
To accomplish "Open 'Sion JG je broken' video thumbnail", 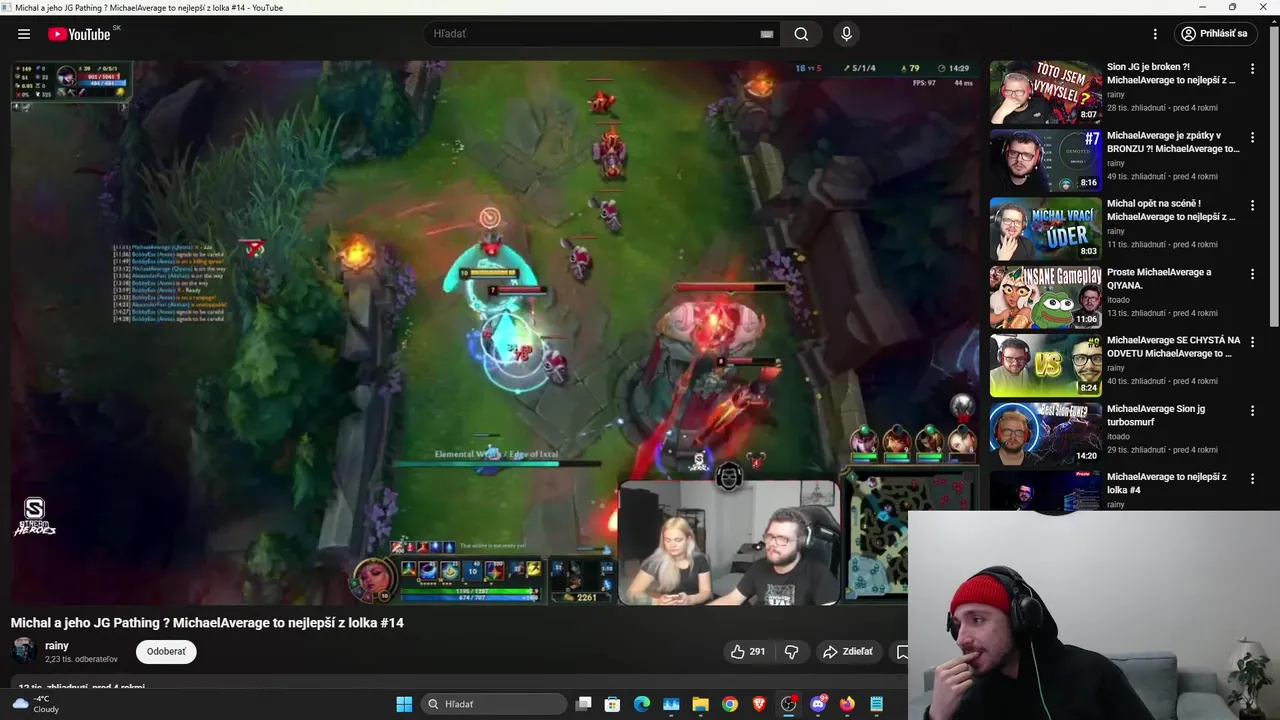I will point(1045,92).
